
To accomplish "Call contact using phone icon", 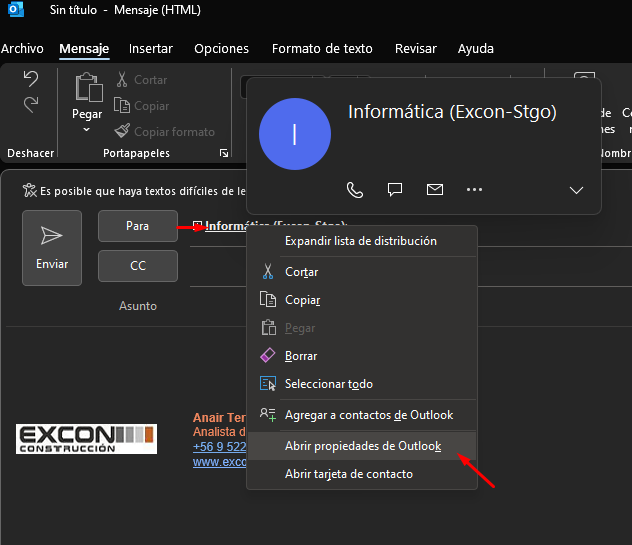I will pyautogui.click(x=355, y=190).
